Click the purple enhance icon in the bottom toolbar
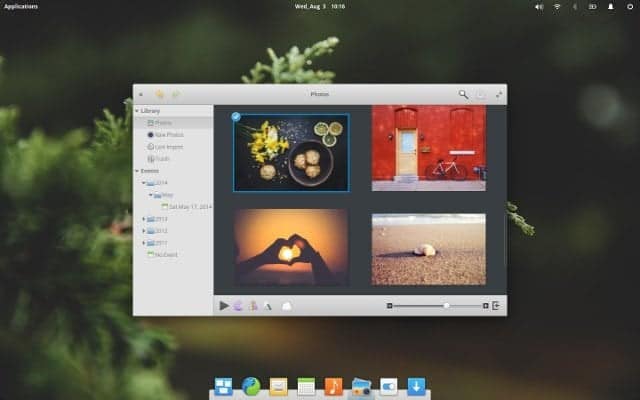Image resolution: width=640 pixels, height=400 pixels. click(x=238, y=306)
